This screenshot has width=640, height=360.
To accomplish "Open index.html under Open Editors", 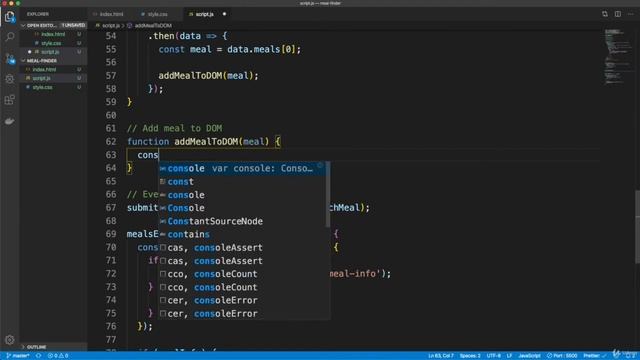I will point(53,34).
